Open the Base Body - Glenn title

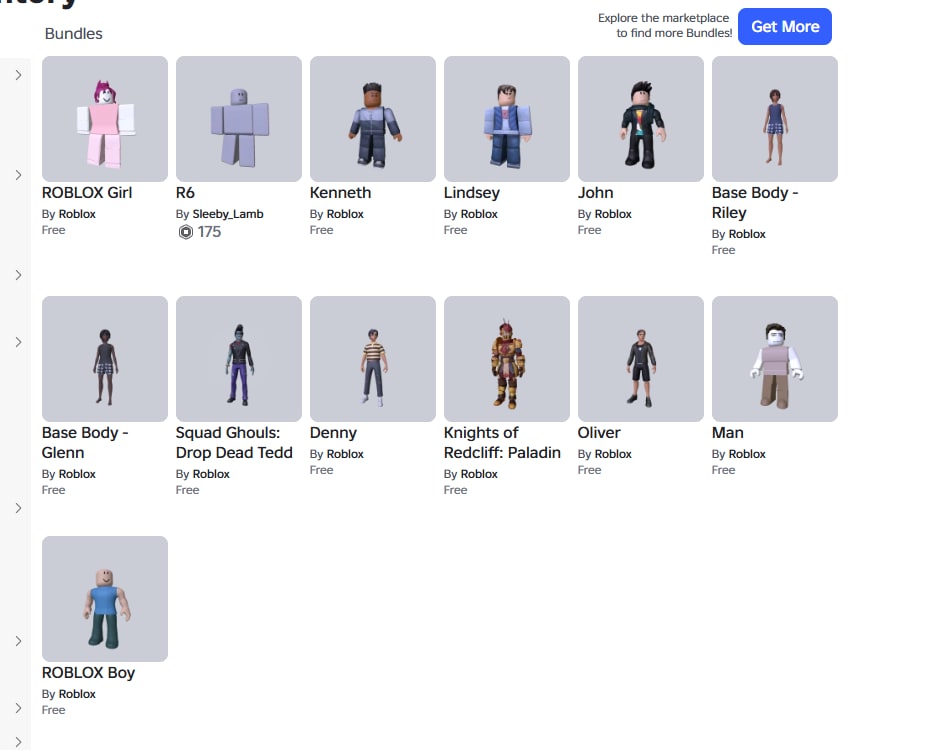85,443
